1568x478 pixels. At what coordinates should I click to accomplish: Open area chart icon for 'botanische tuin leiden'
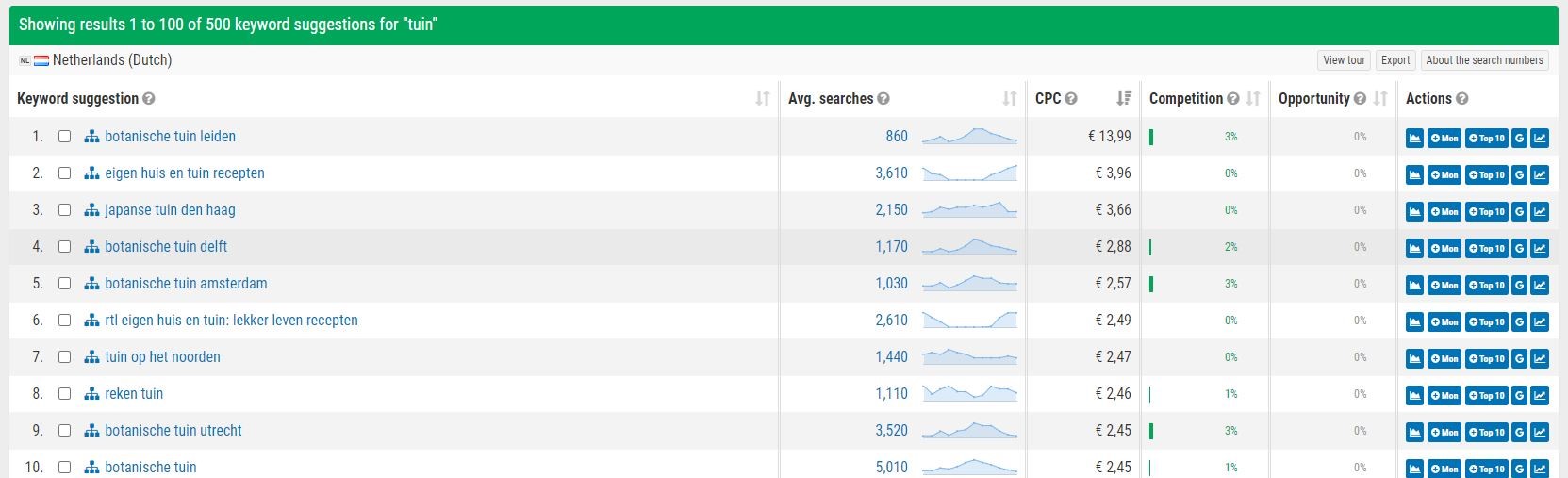pyautogui.click(x=1414, y=138)
